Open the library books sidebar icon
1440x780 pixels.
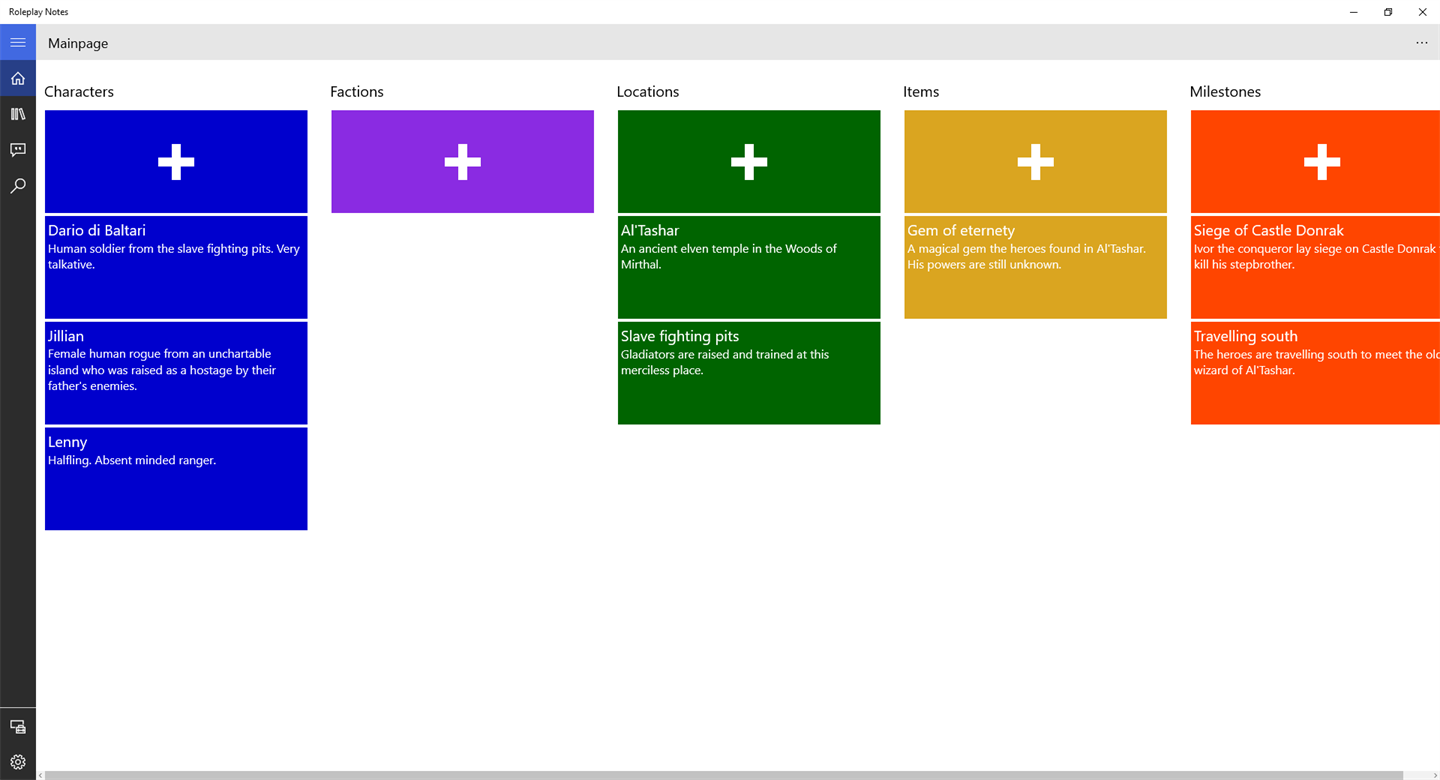tap(18, 114)
